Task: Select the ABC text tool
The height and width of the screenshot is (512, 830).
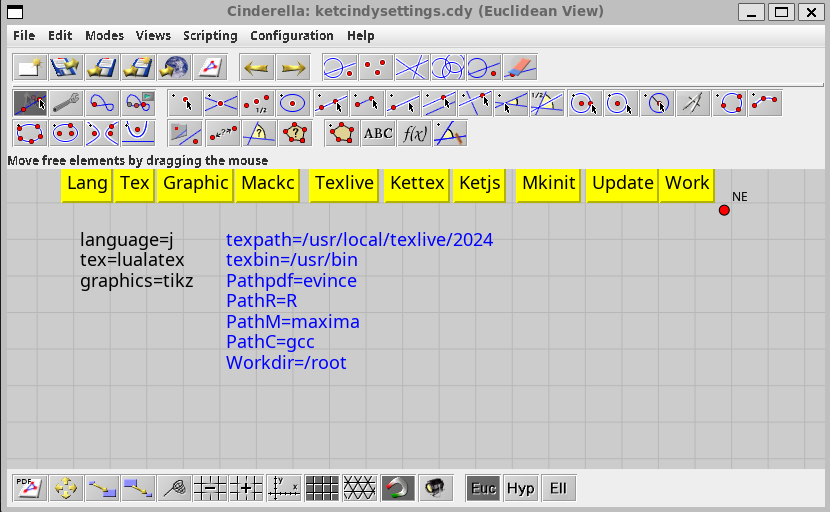Action: click(377, 133)
